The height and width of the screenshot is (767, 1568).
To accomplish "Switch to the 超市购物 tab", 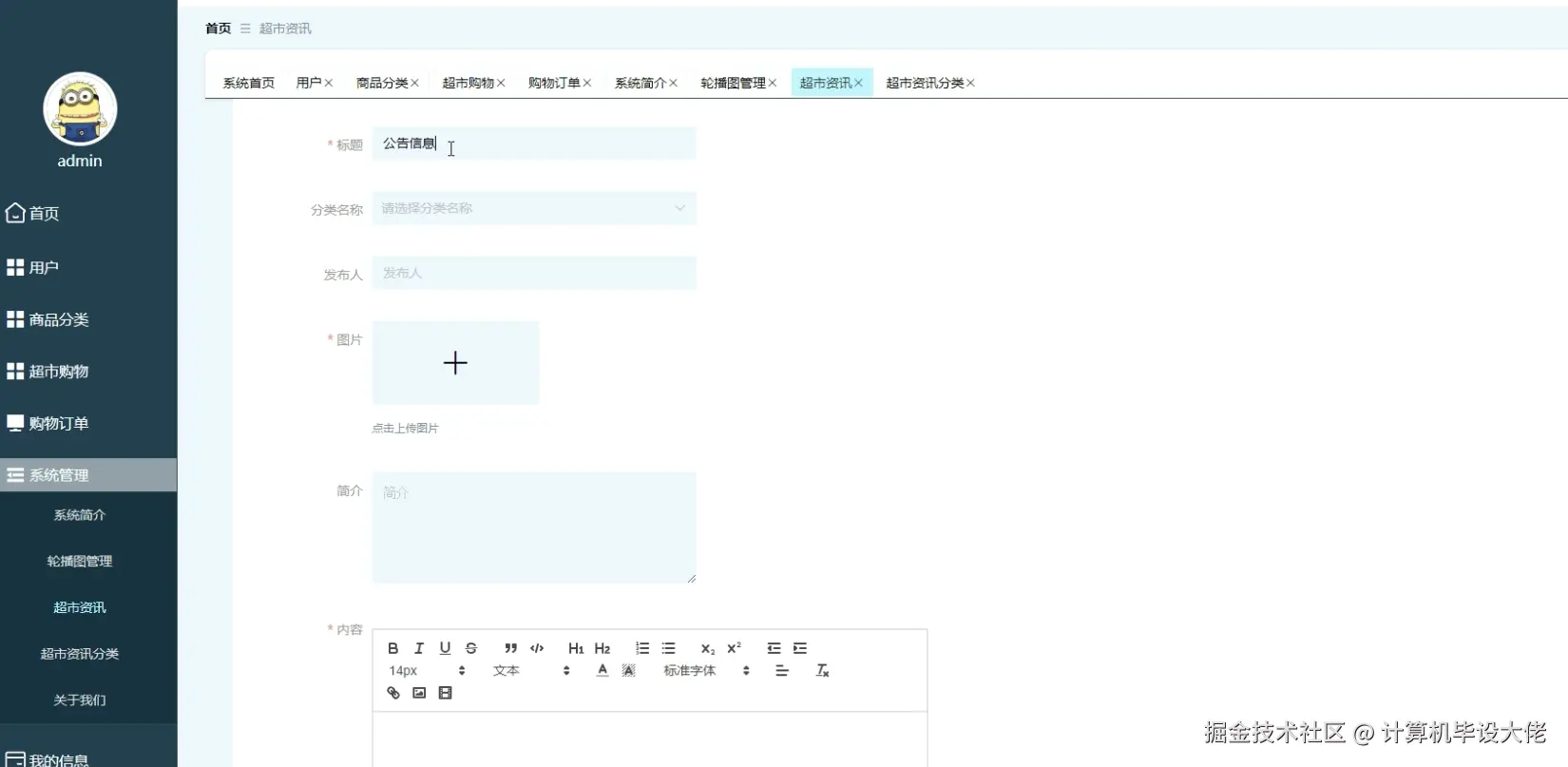I will pos(468,83).
